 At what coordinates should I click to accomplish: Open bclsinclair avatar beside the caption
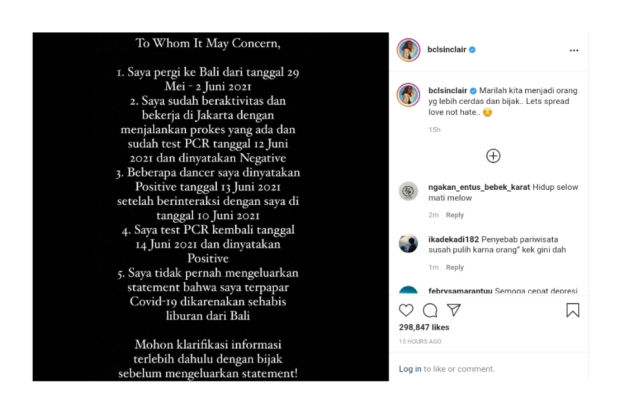tap(408, 95)
